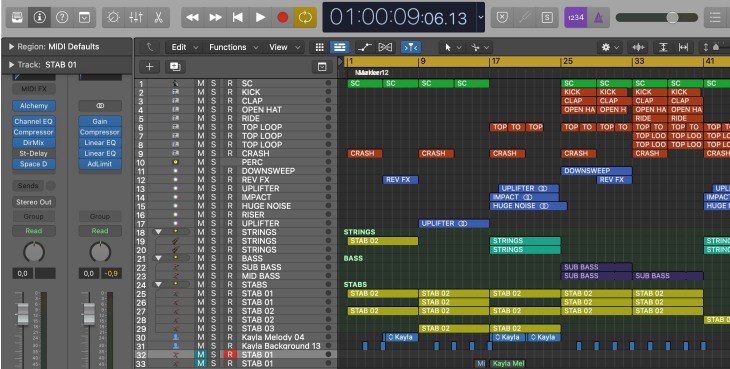Collapse the STRINGS track stack triangle

point(158,232)
